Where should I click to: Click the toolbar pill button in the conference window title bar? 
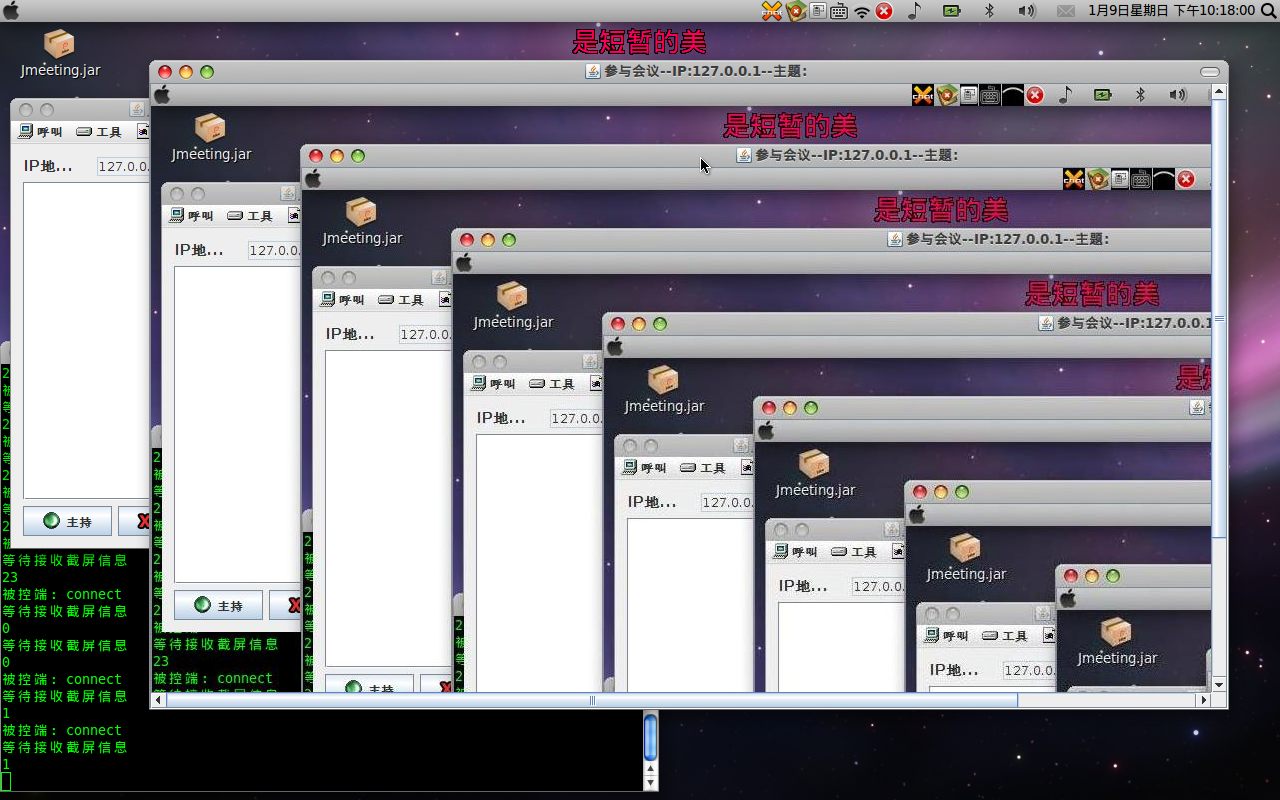point(1210,72)
